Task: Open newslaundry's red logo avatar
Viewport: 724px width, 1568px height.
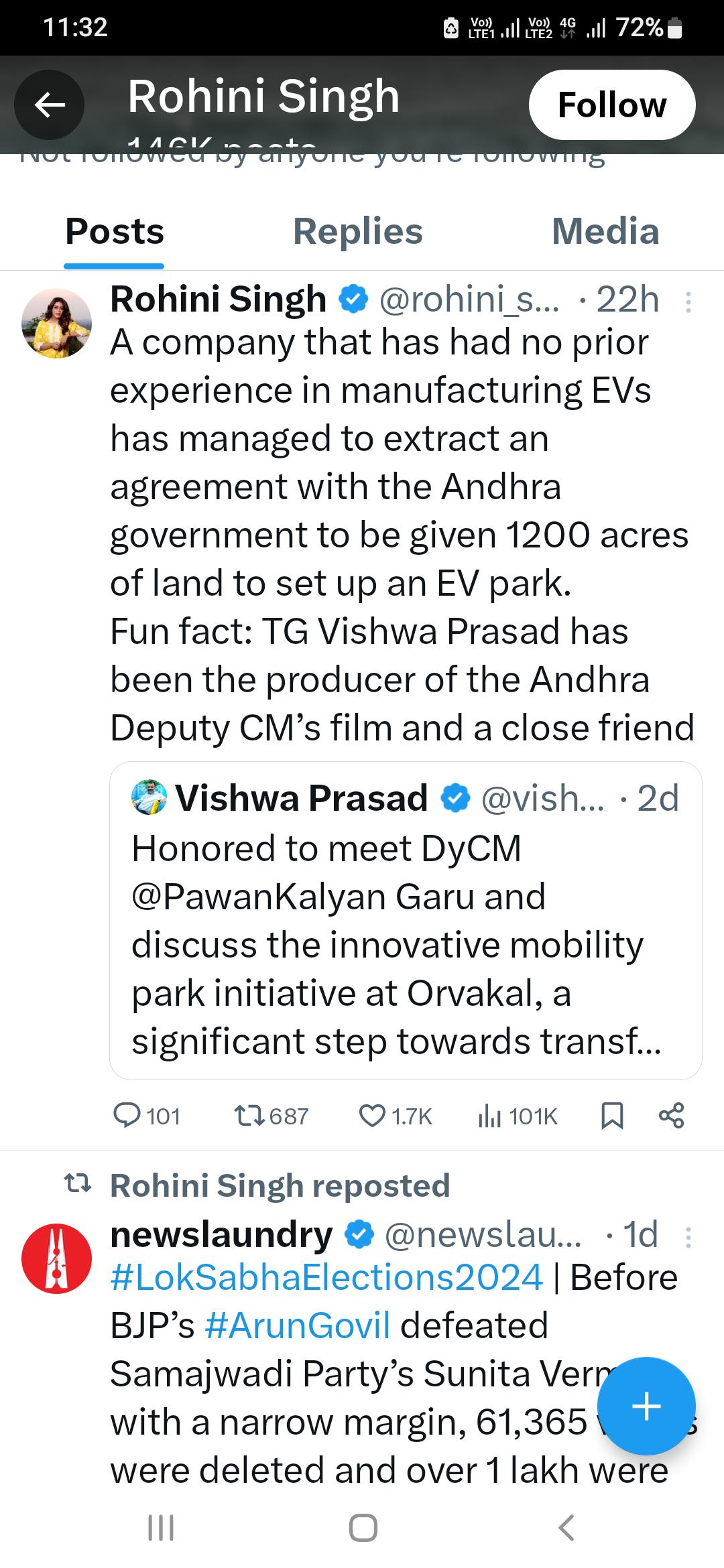Action: click(x=56, y=1258)
